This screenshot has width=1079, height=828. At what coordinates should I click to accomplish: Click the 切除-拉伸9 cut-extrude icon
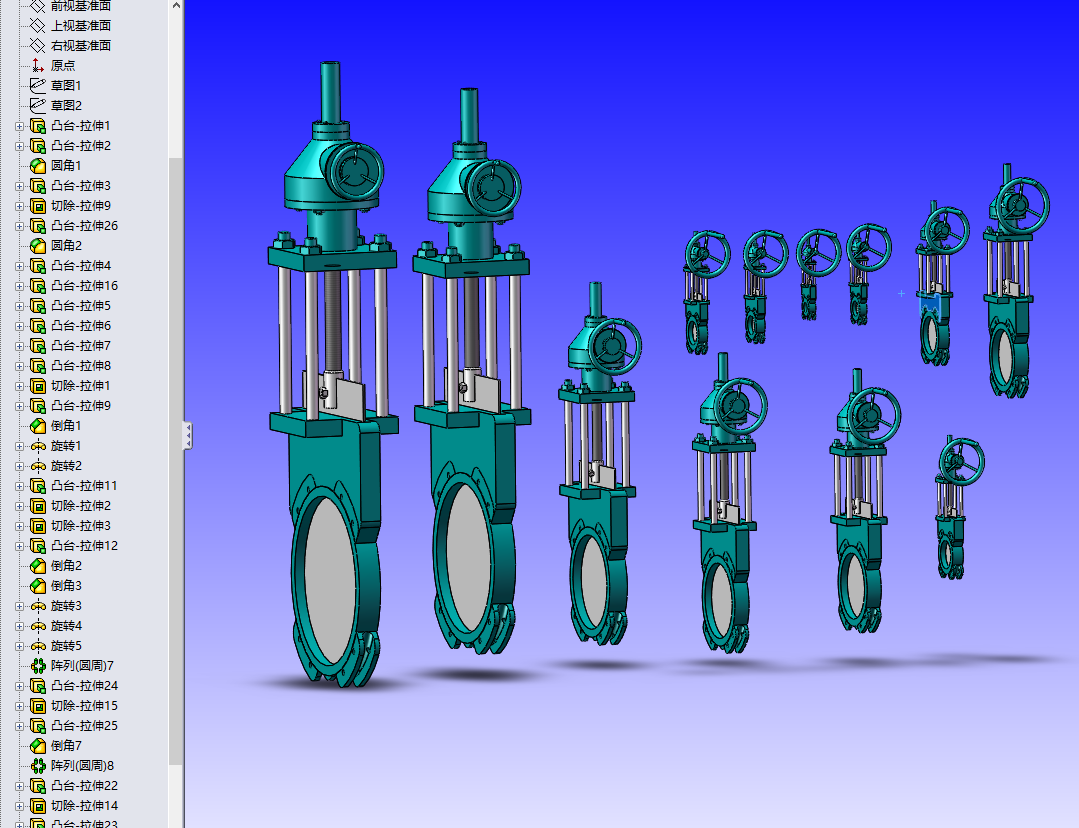click(x=38, y=206)
